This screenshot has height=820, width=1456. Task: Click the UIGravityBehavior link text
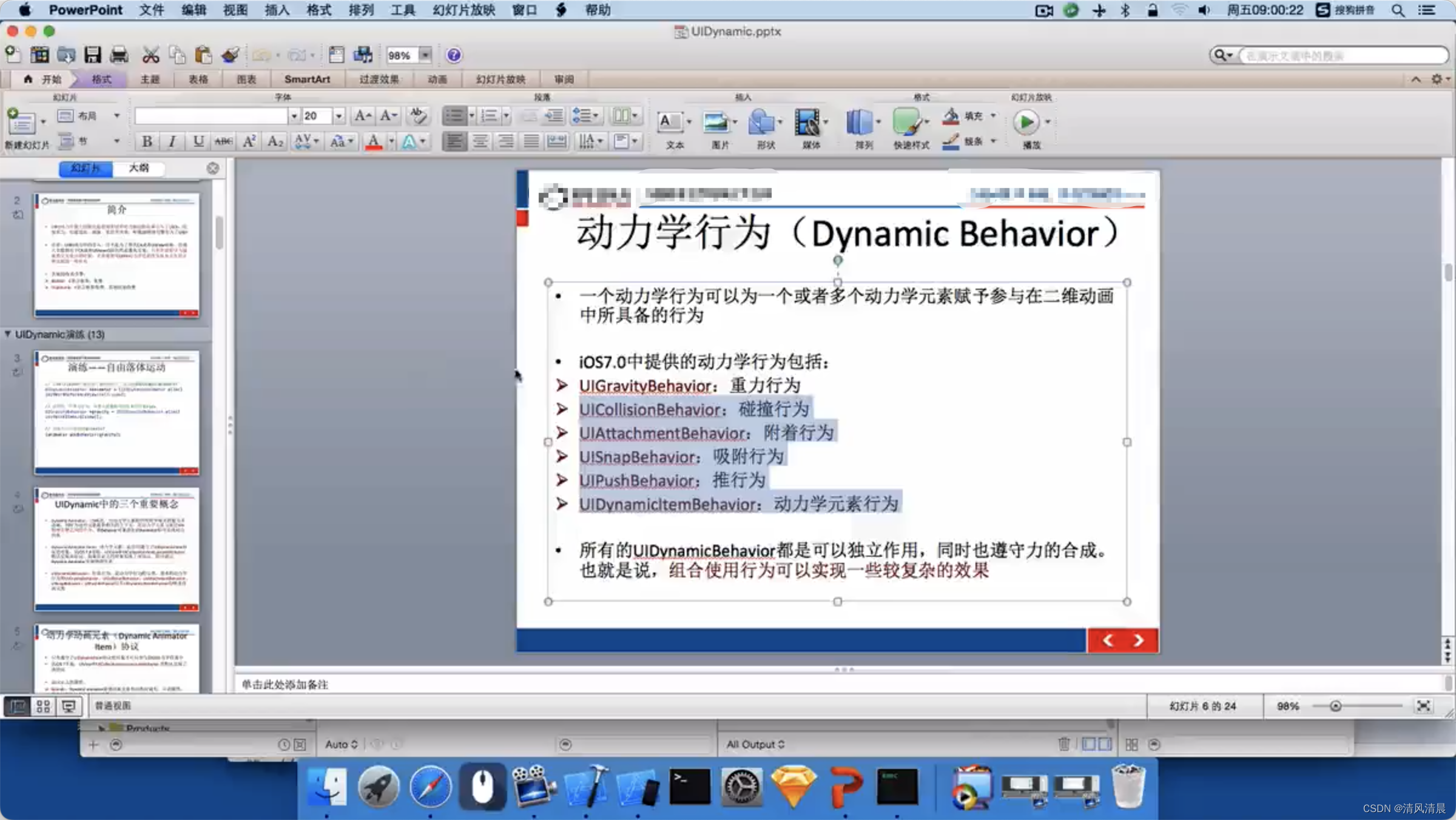pos(645,386)
